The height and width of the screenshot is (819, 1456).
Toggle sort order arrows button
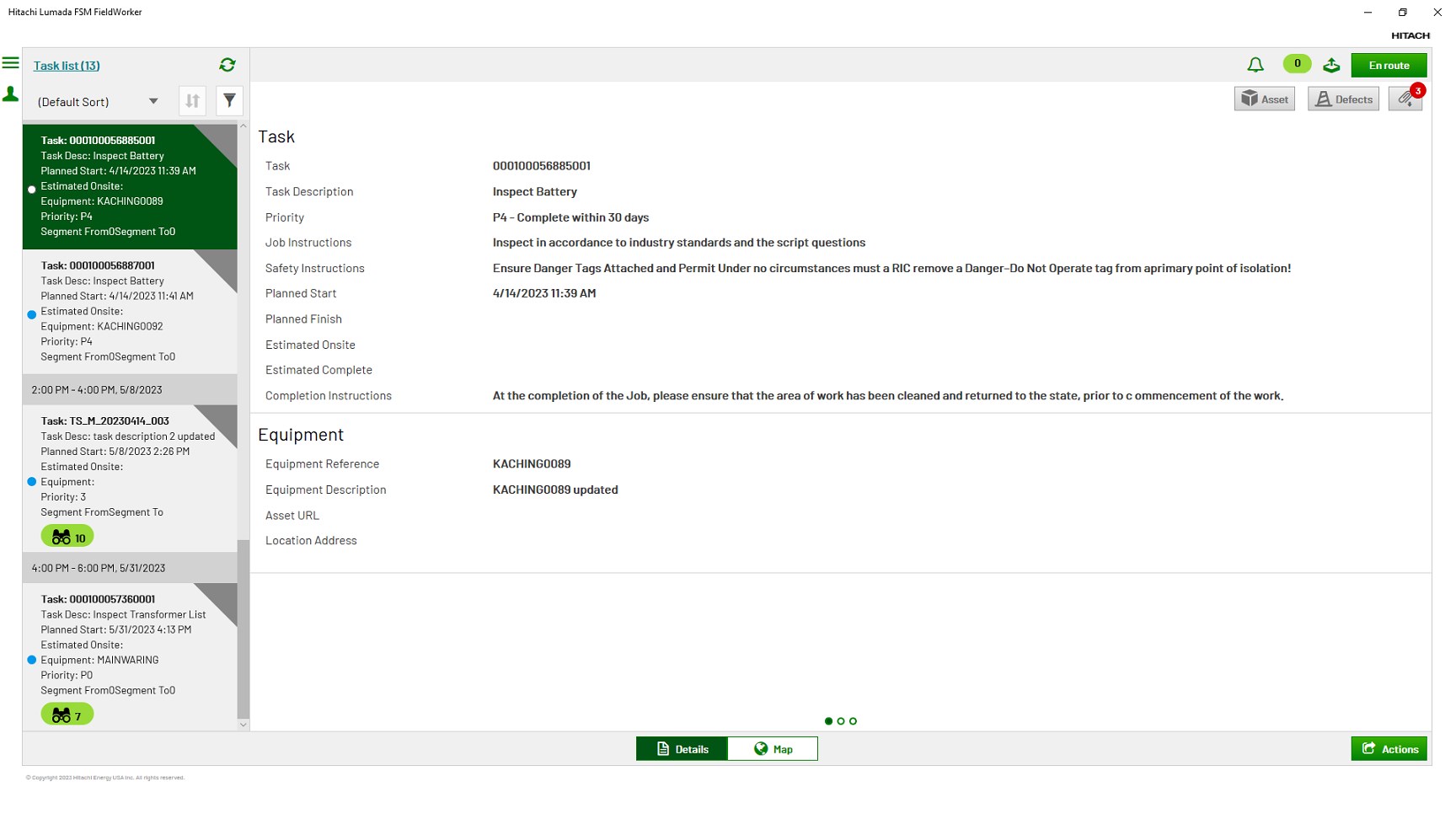[x=192, y=101]
